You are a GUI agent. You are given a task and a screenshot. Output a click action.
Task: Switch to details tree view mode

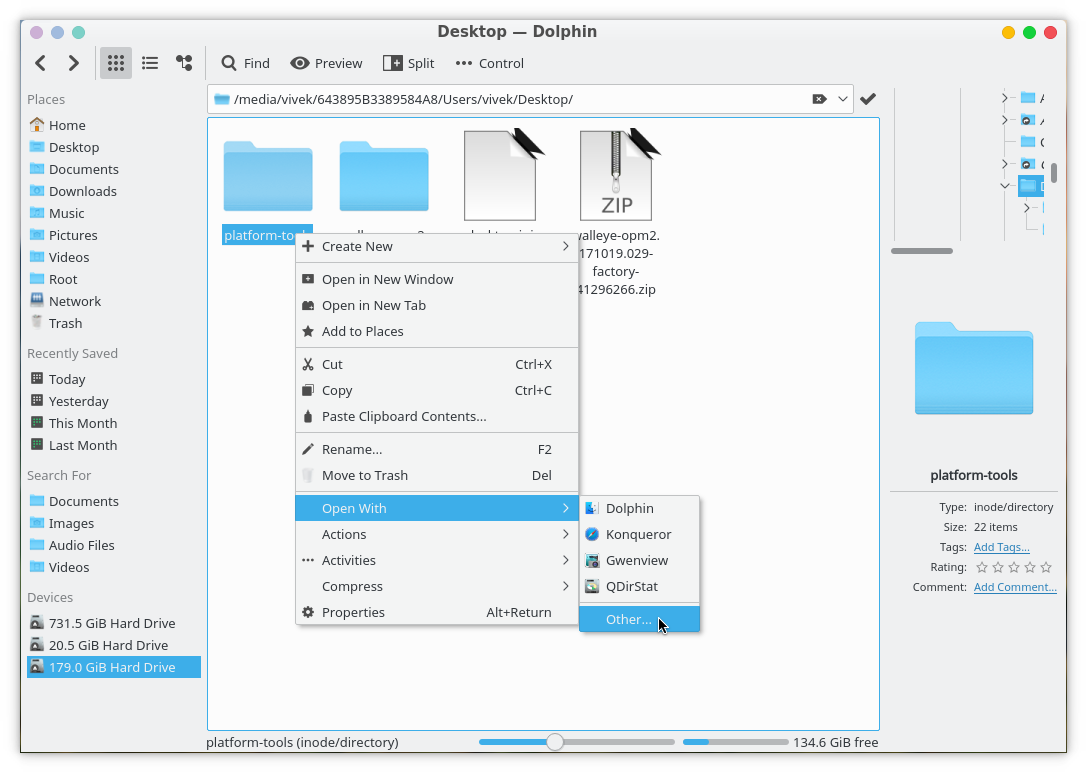(x=184, y=63)
